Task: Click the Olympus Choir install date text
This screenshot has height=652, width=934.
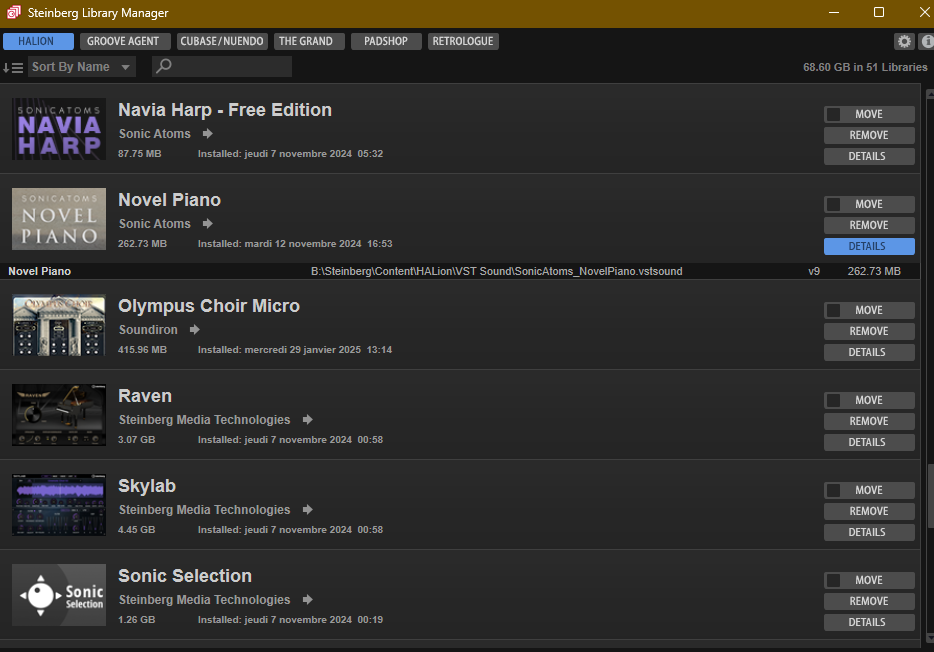Action: [x=295, y=350]
